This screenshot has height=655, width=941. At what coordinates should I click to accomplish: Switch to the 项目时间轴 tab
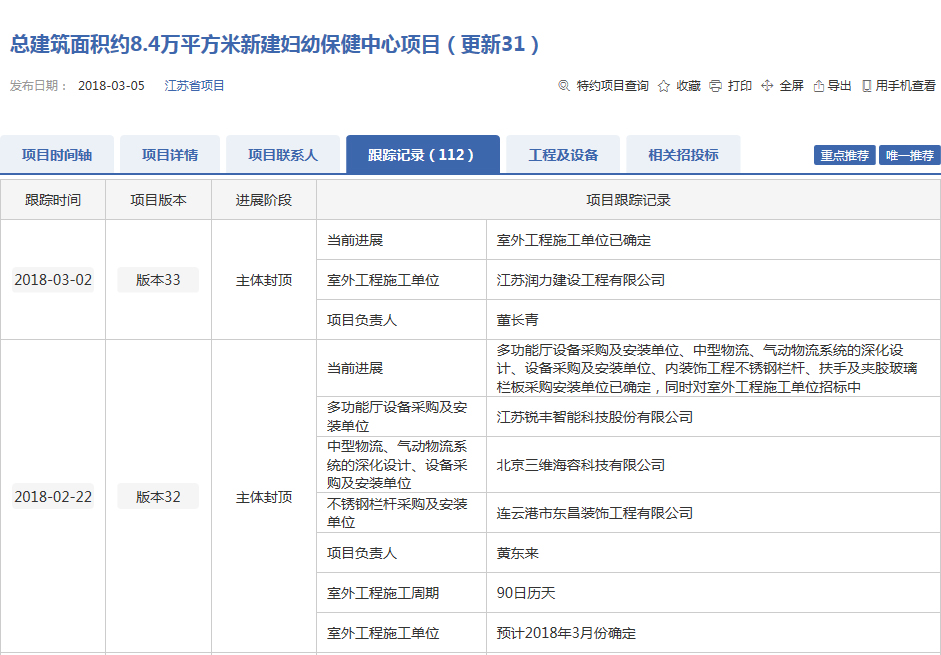pos(57,155)
